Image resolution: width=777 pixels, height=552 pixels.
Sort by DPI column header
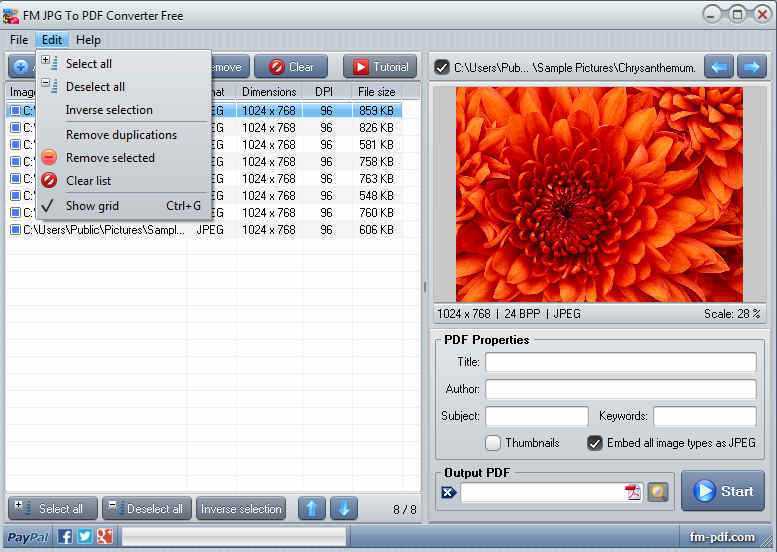click(324, 92)
